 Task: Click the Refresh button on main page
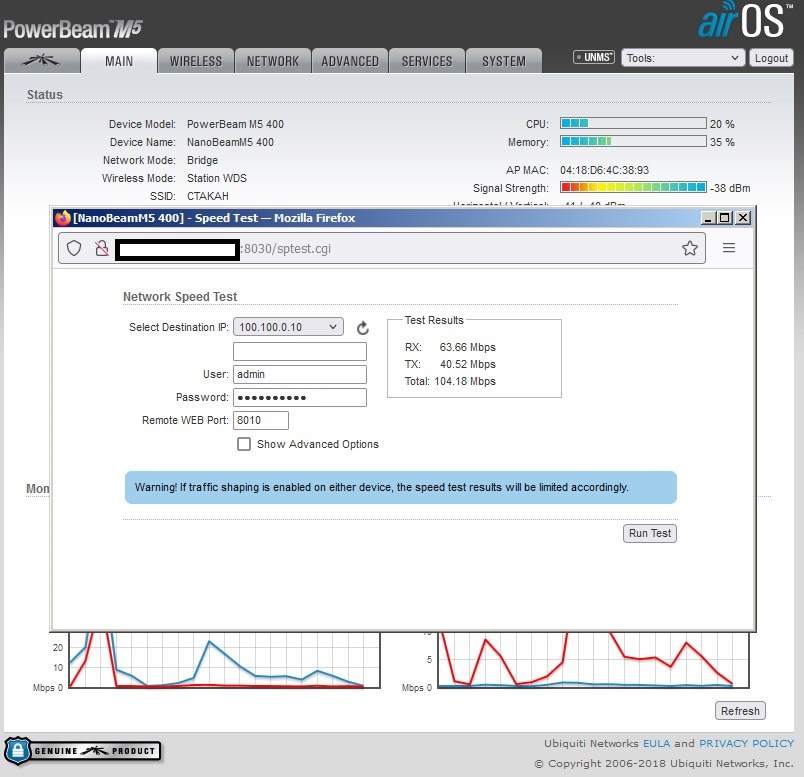(740, 711)
